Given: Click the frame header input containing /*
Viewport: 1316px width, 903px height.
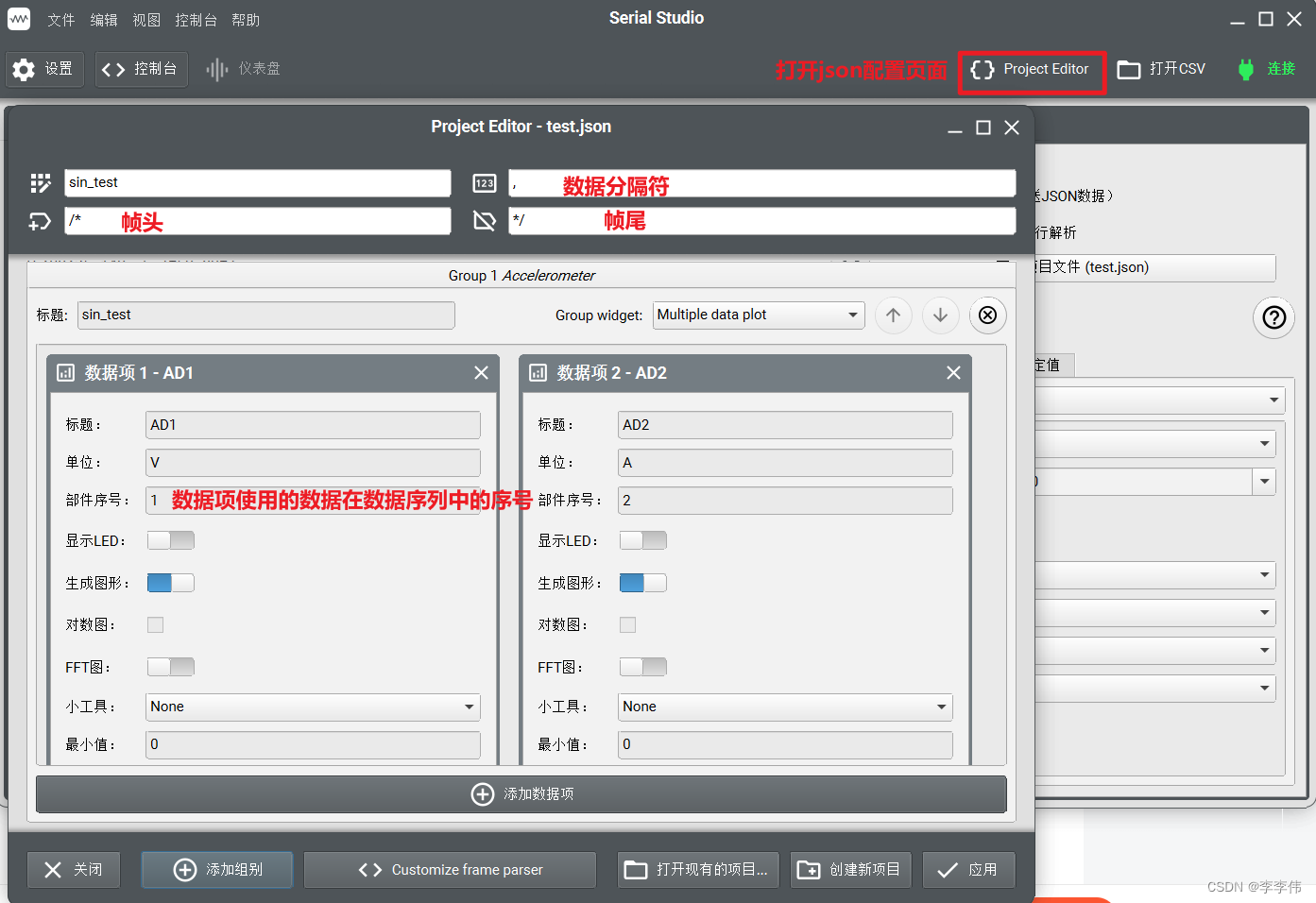Looking at the screenshot, I should (x=258, y=221).
